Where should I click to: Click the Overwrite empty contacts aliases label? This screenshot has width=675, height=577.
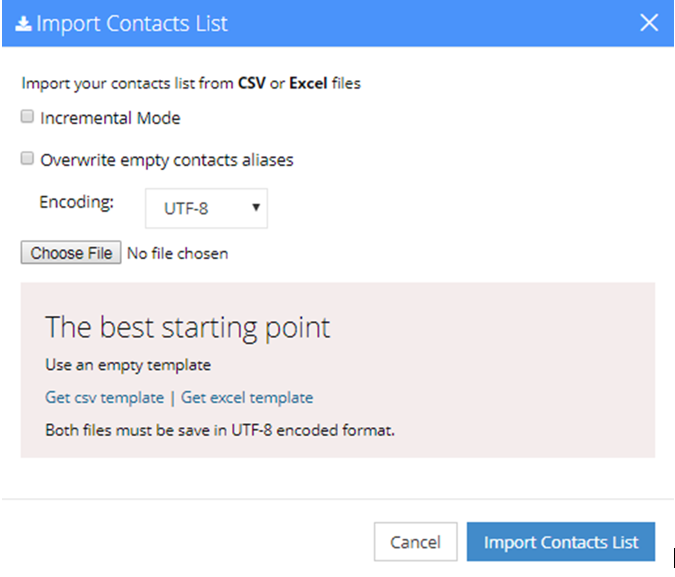pos(166,159)
